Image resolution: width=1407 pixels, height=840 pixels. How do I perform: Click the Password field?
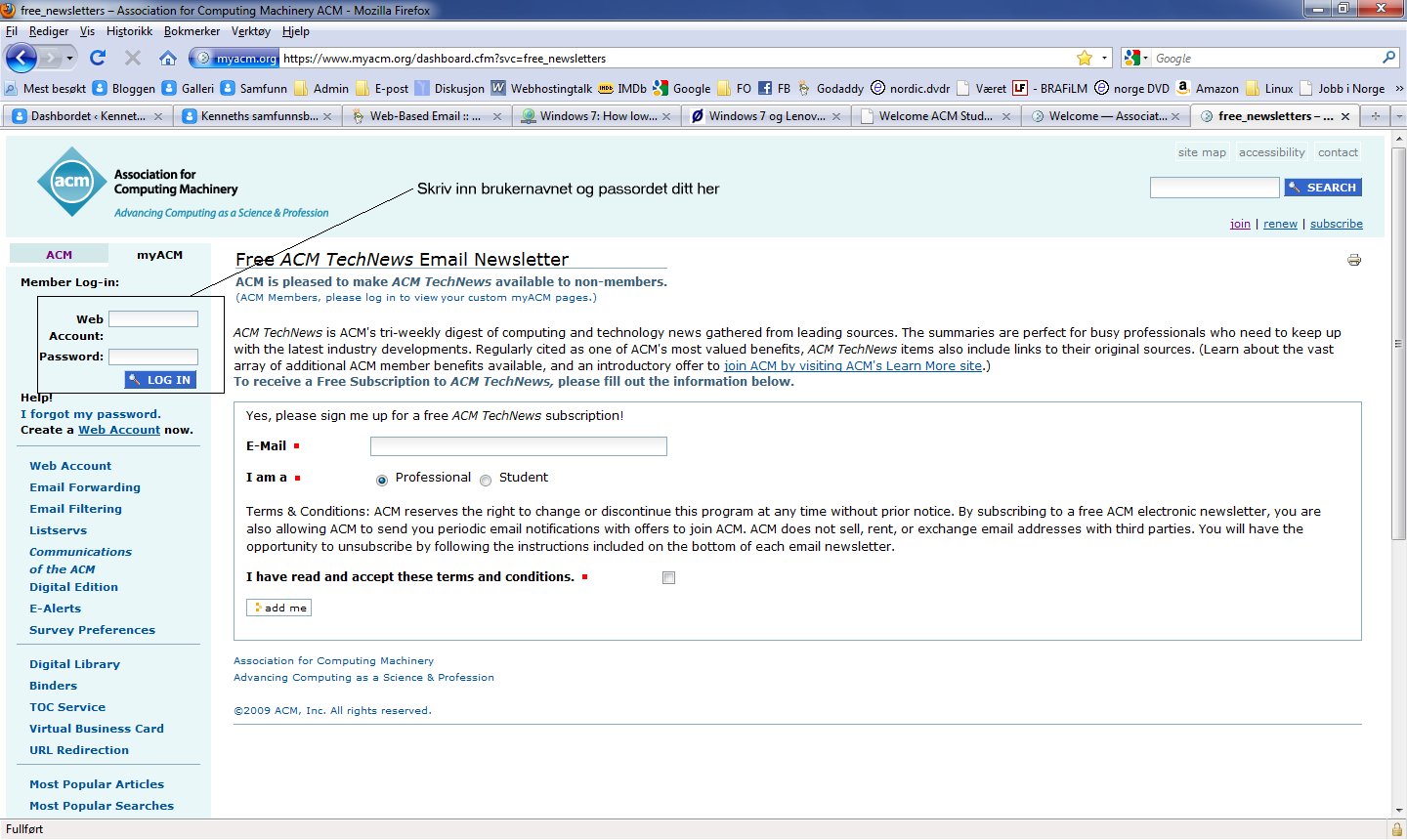[x=153, y=357]
